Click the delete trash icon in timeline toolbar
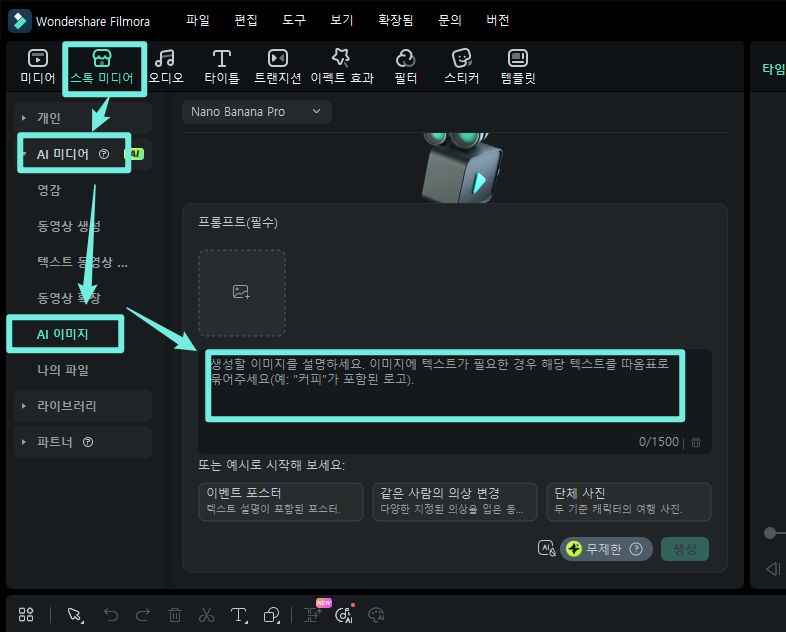The image size is (786, 632). (174, 614)
